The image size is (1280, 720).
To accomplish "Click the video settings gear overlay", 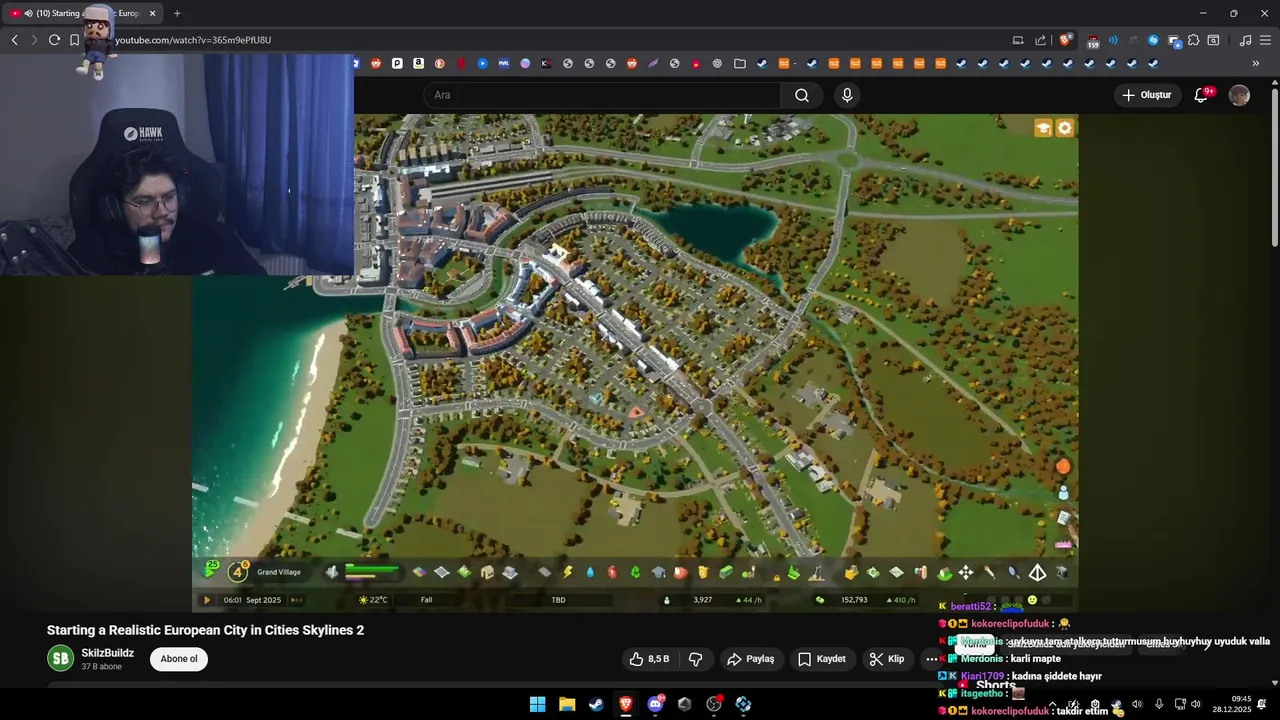I will pyautogui.click(x=1065, y=128).
